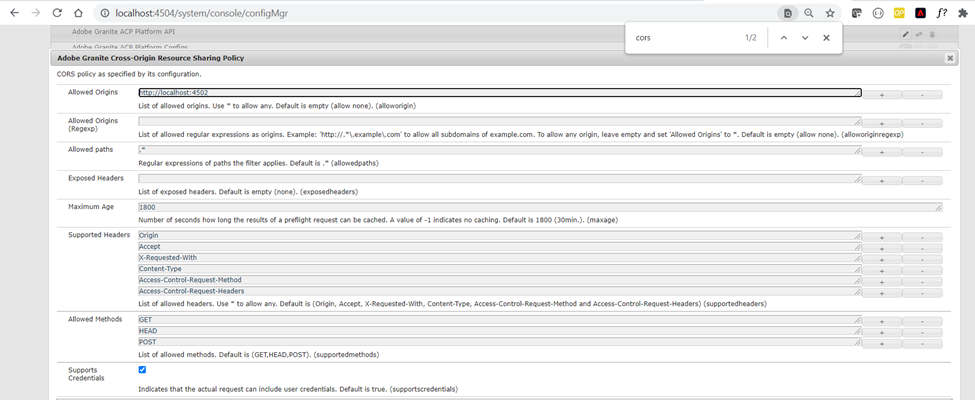975x400 pixels.
Task: Click the POST allowed method field
Action: tap(500, 342)
